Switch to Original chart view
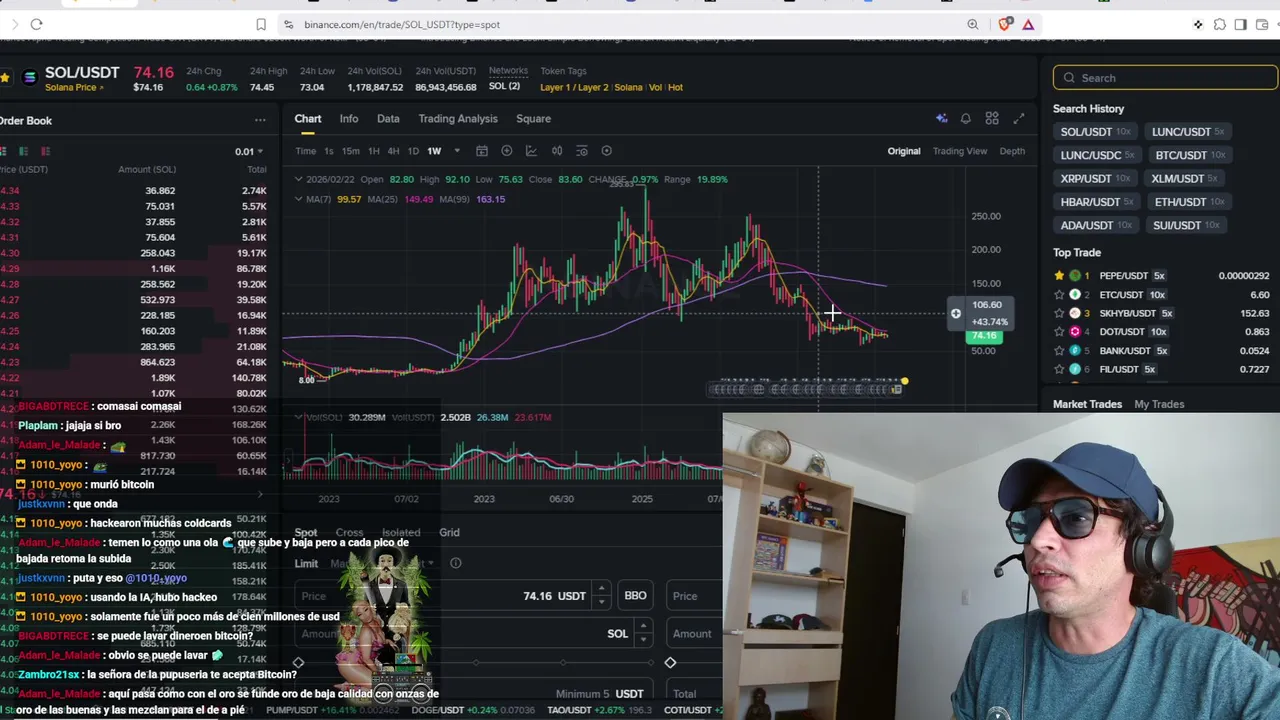This screenshot has height=720, width=1280. click(x=904, y=151)
